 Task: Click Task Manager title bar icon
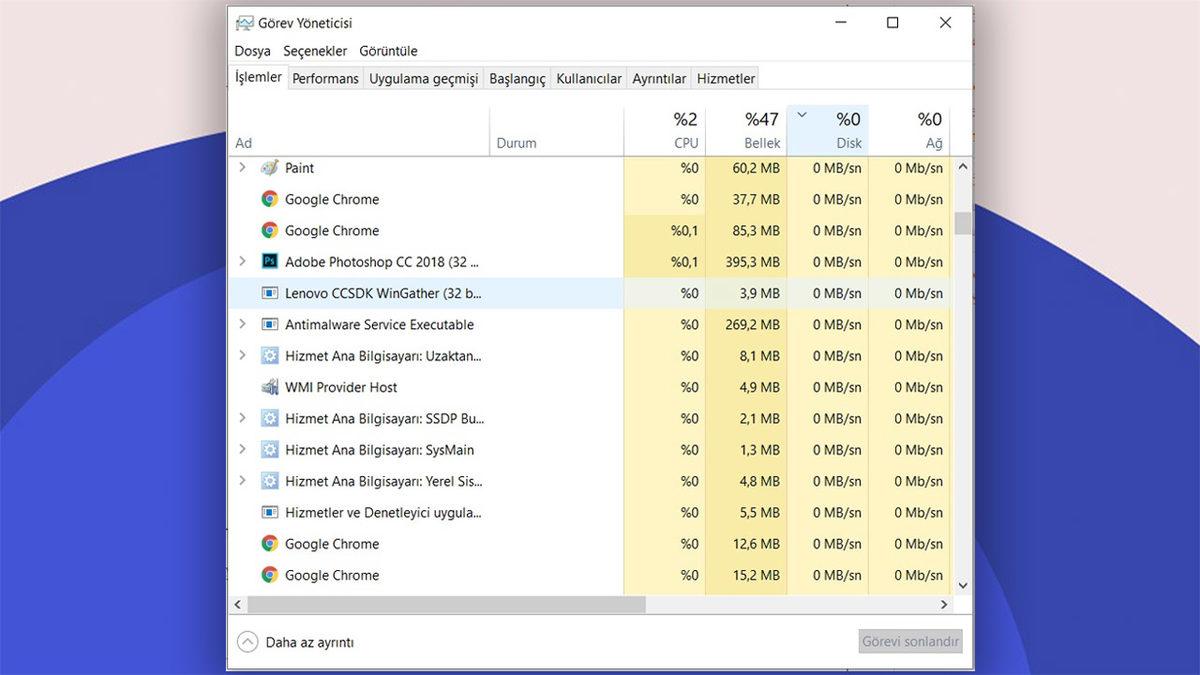244,23
